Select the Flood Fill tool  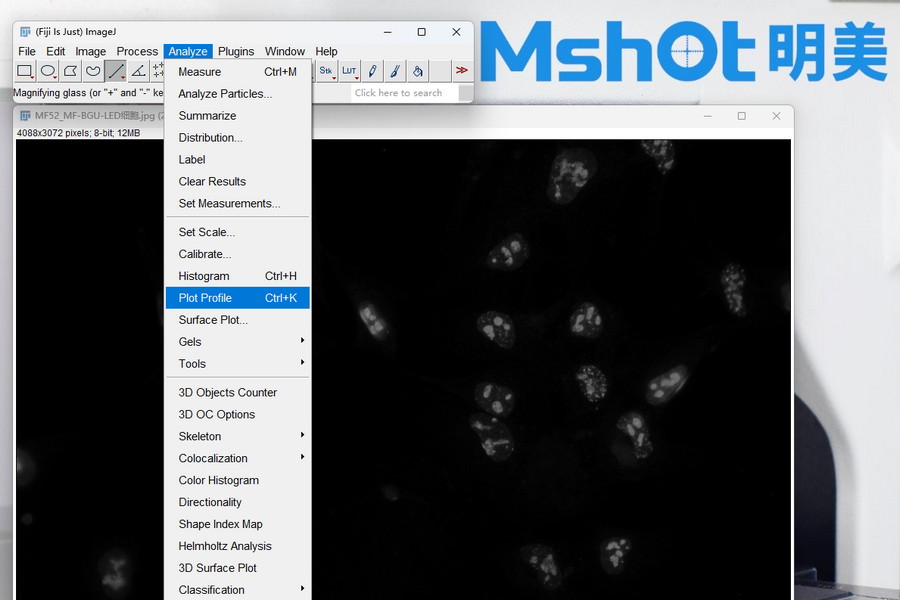click(418, 71)
